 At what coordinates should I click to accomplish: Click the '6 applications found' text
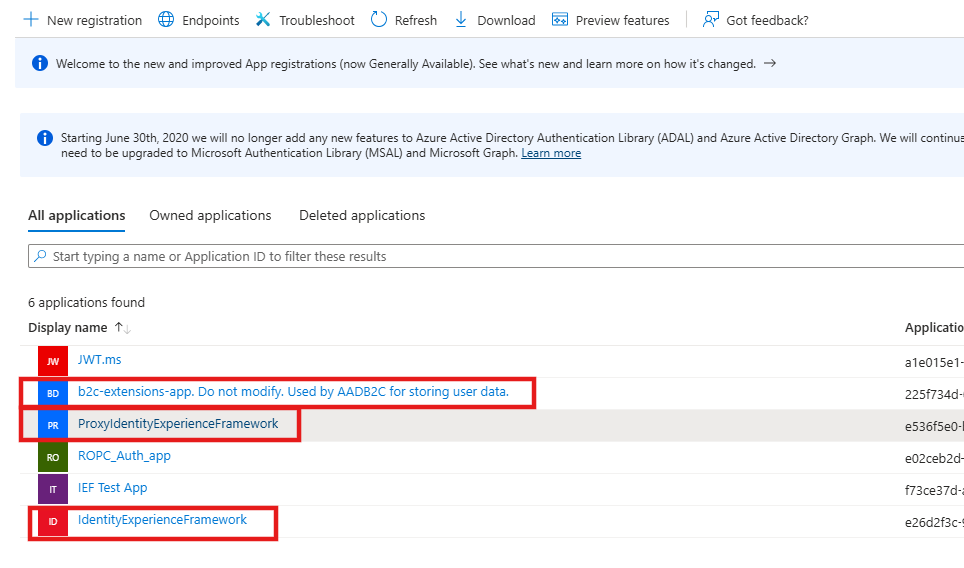87,302
